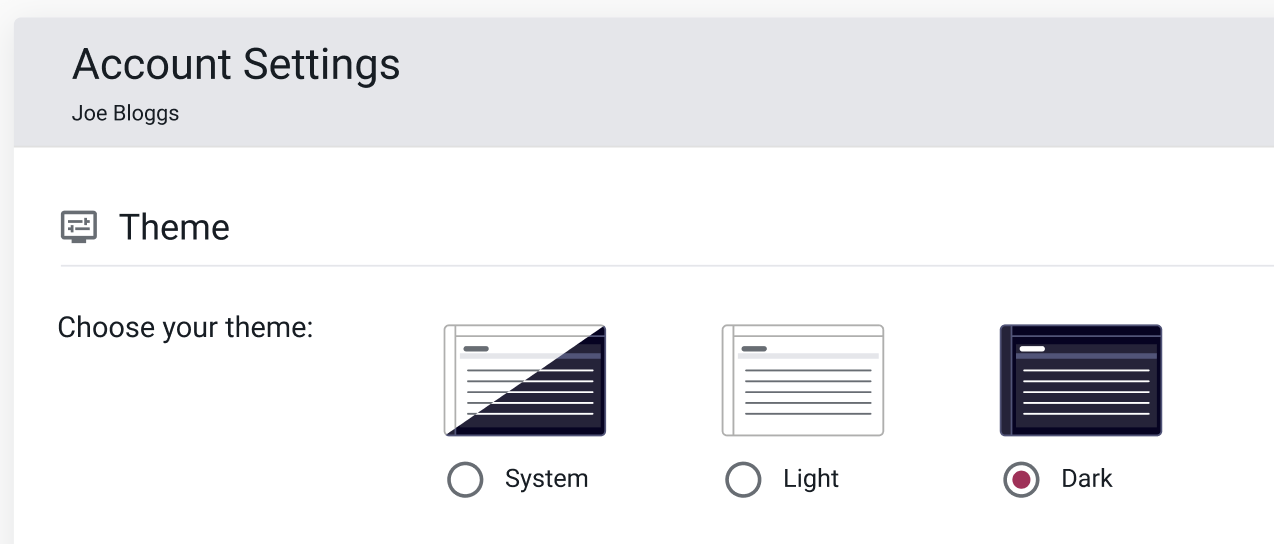Select the Dark theme preview image
Screen dimensions: 1274x544
(x=1081, y=380)
